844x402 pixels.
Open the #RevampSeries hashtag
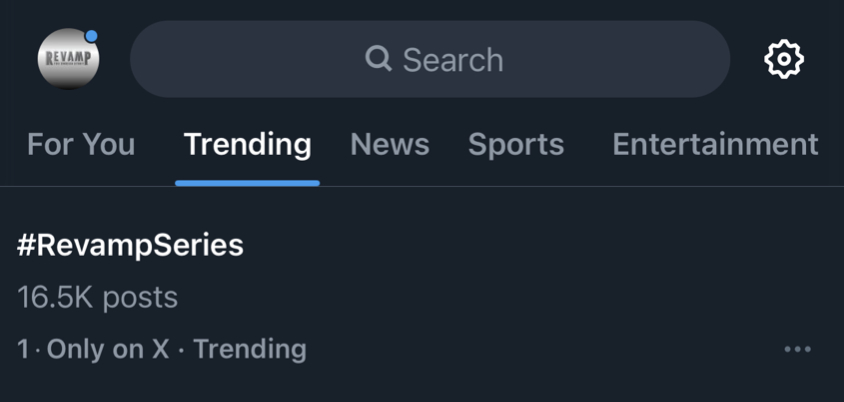click(130, 245)
